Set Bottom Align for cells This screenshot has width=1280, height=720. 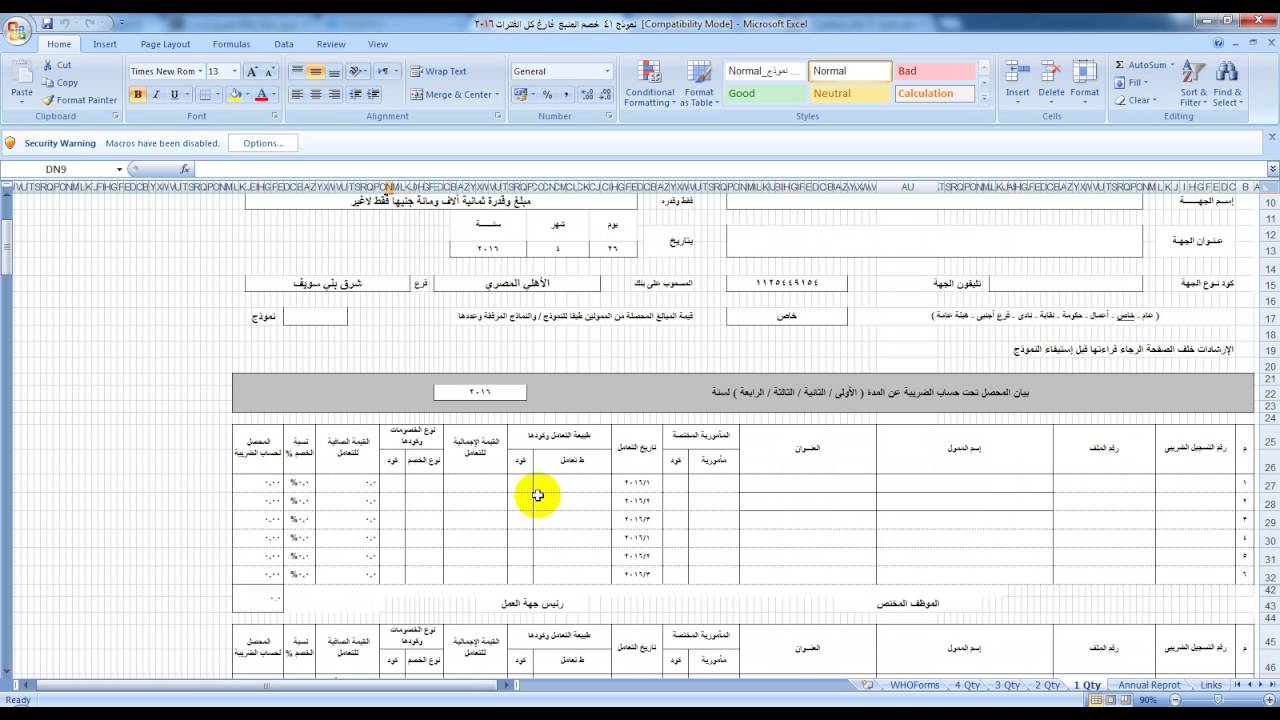click(335, 71)
